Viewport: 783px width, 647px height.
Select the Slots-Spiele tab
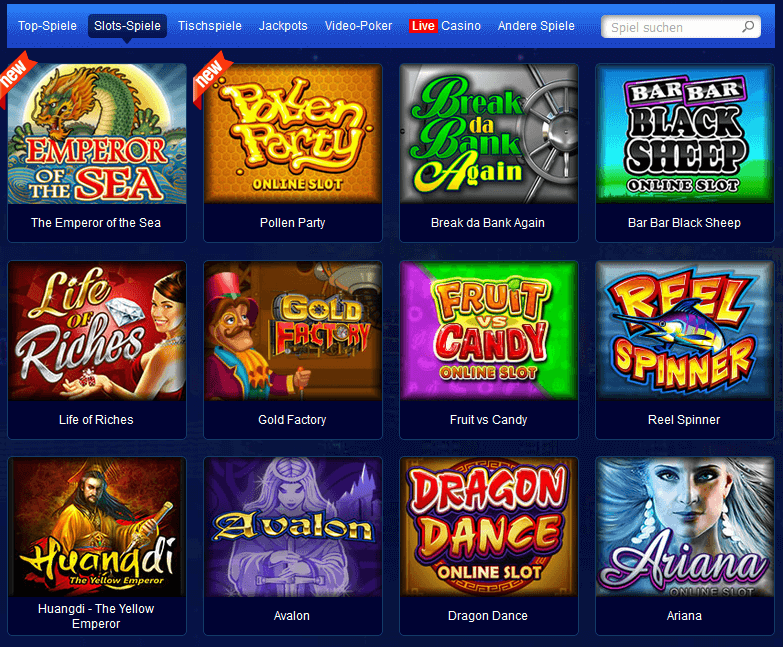[127, 26]
